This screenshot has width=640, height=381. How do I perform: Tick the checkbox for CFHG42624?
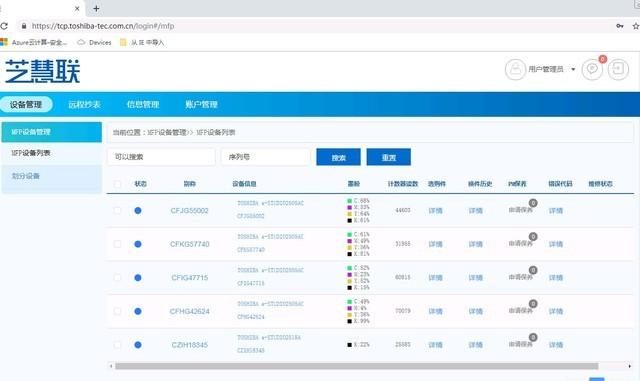pyautogui.click(x=118, y=311)
